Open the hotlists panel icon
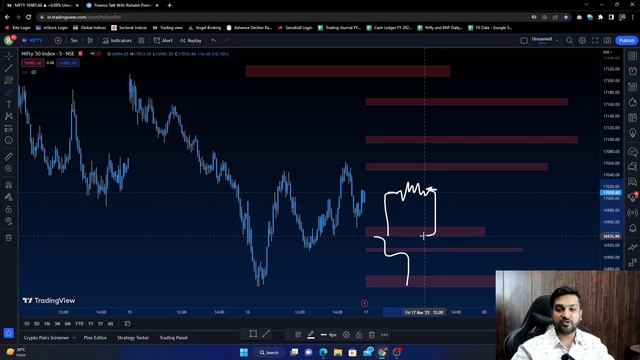This screenshot has height=360, width=640. coord(633,102)
